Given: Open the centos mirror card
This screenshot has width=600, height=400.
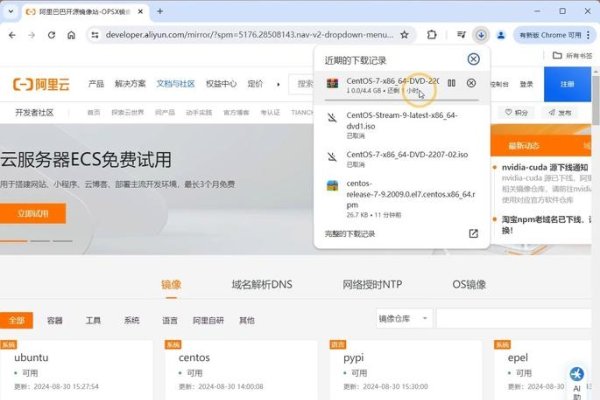Looking at the screenshot, I should 241,370.
